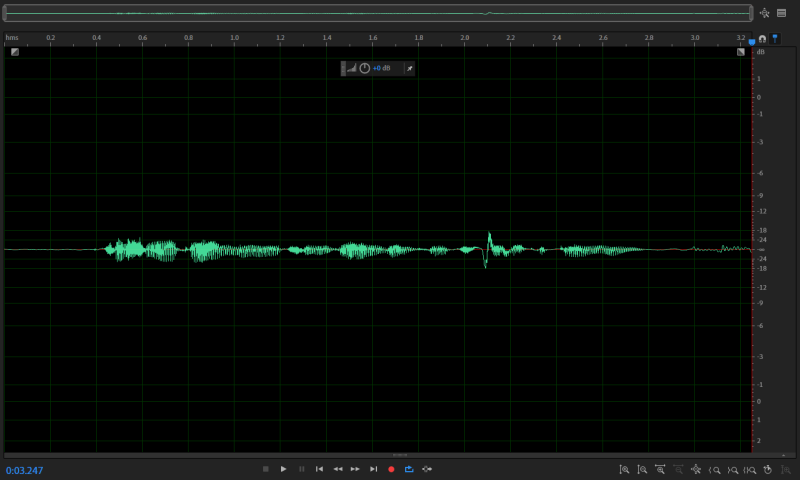Image resolution: width=800 pixels, height=480 pixels.
Task: Adjust the gain knob in the HUD
Action: [365, 68]
